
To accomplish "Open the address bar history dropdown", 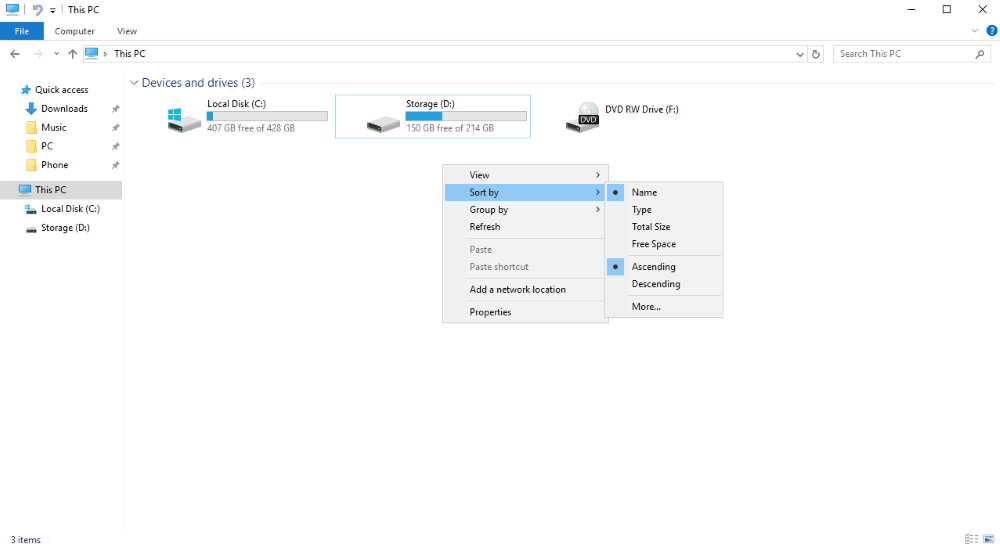I will pos(800,54).
